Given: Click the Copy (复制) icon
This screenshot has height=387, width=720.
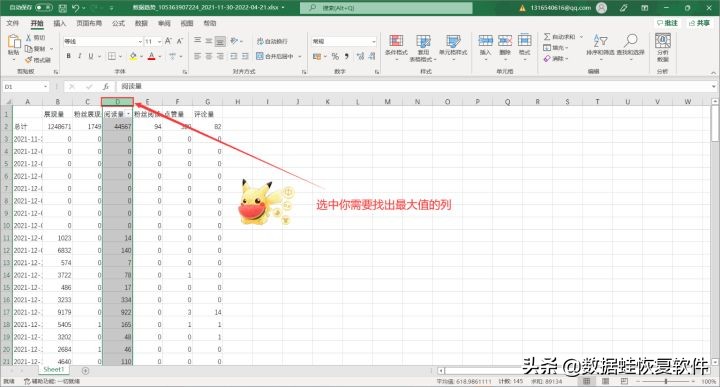Looking at the screenshot, I should (x=28, y=49).
